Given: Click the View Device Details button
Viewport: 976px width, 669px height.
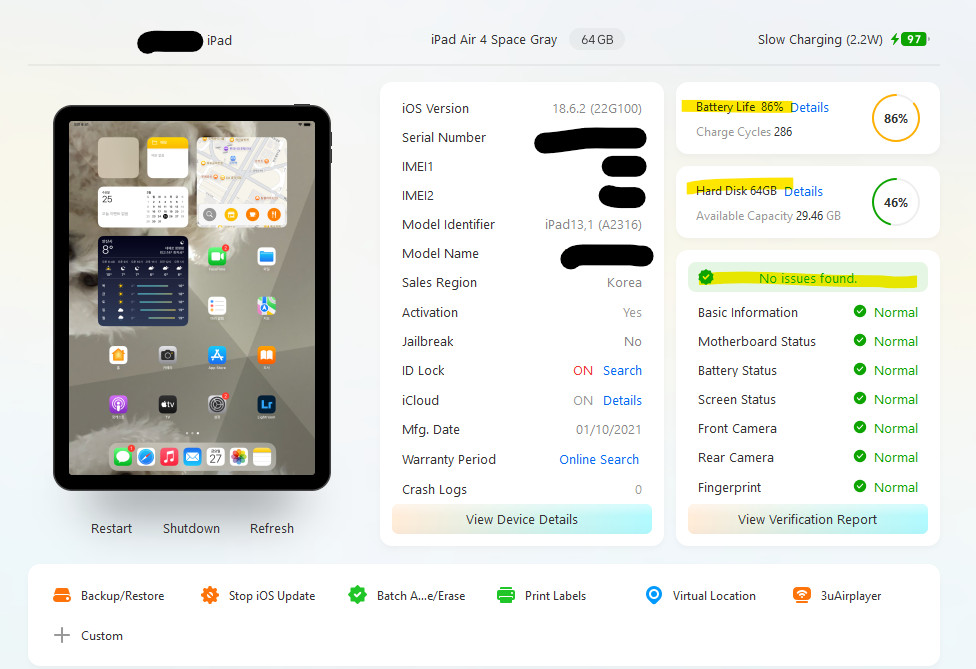Looking at the screenshot, I should tap(522, 519).
